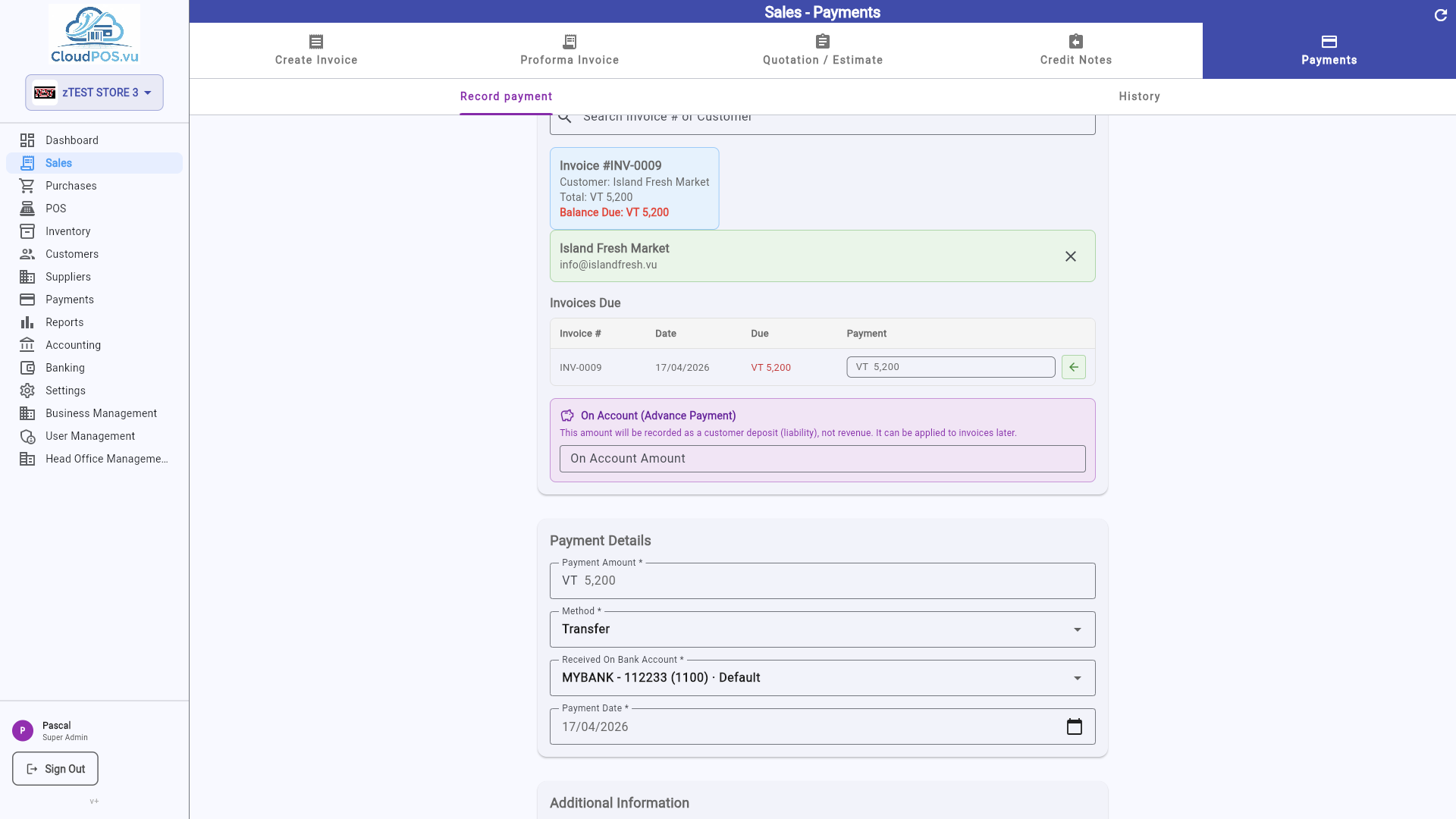Open Customers from the sidebar
The height and width of the screenshot is (819, 1456).
tap(94, 254)
